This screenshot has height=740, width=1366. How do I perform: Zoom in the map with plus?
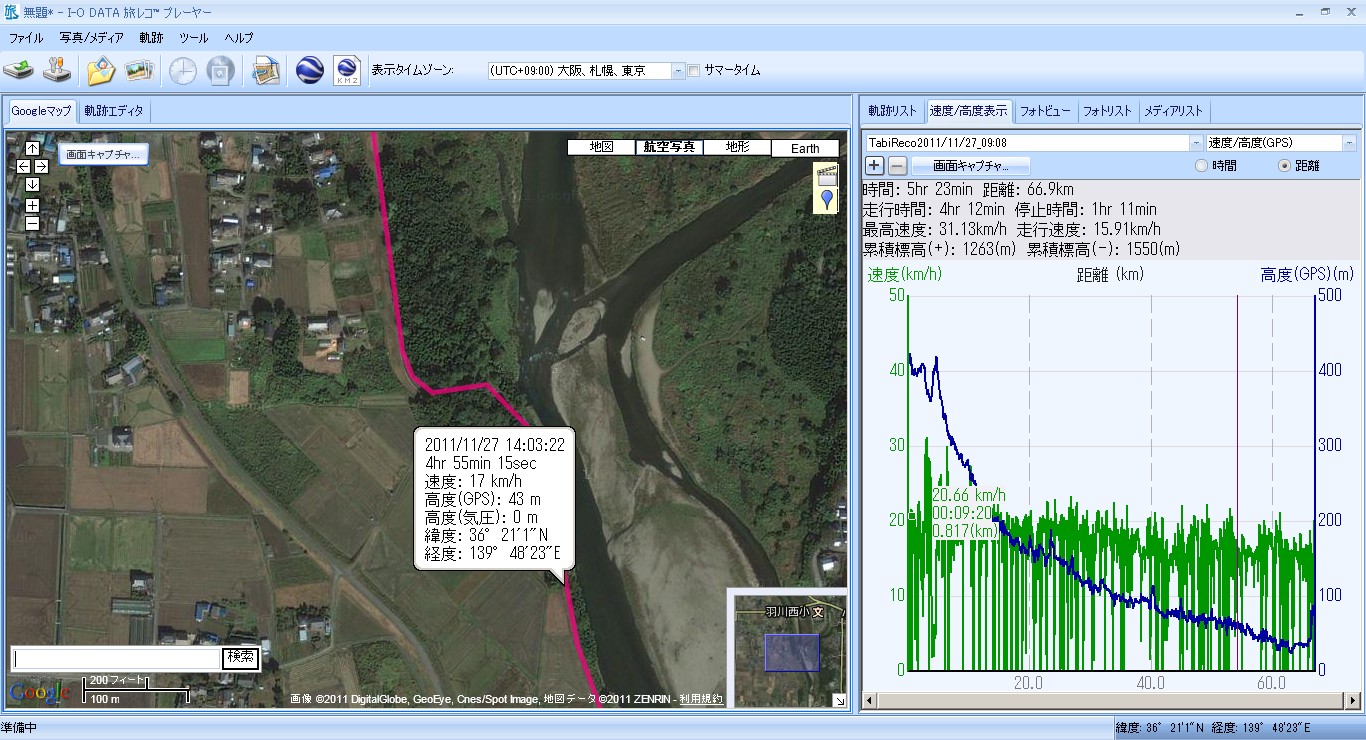(x=32, y=205)
